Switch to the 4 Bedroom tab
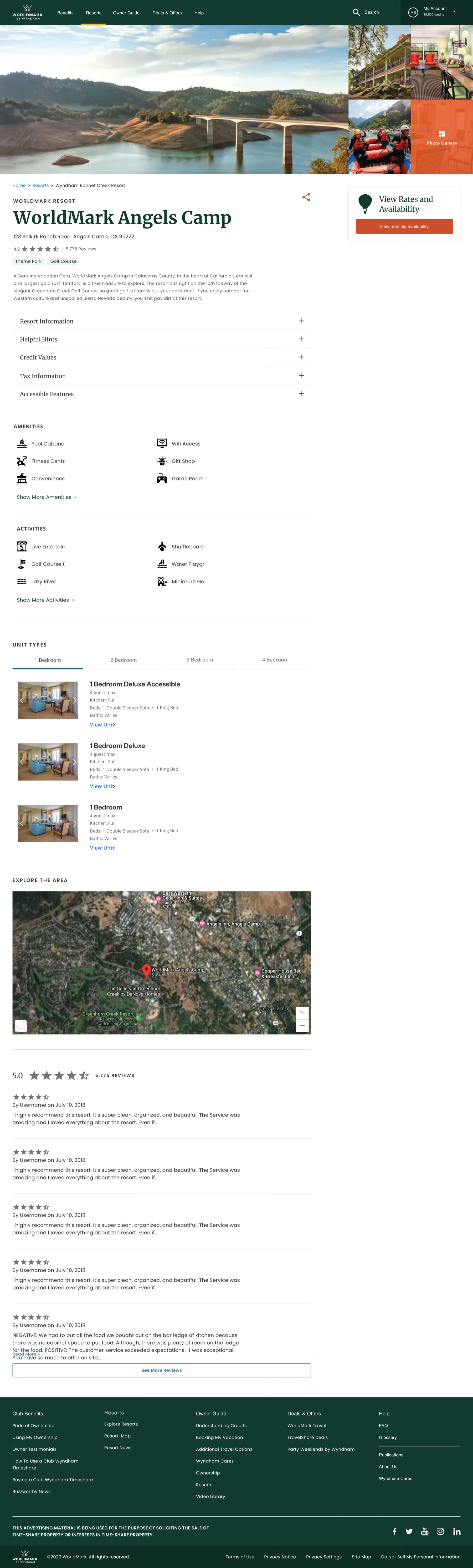The height and width of the screenshot is (1568, 473). pos(275,660)
